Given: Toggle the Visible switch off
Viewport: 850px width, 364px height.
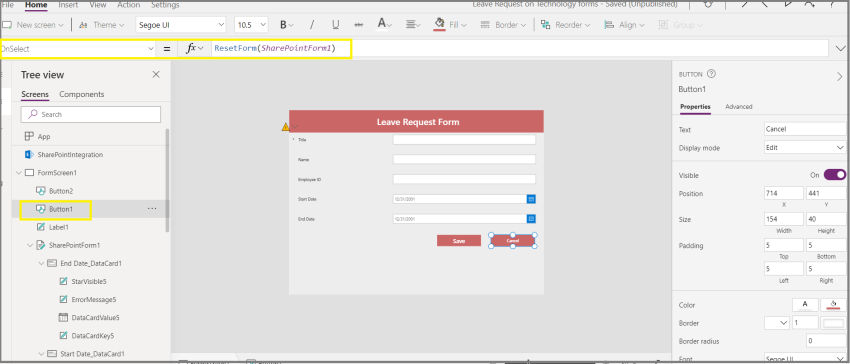Looking at the screenshot, I should [x=834, y=175].
